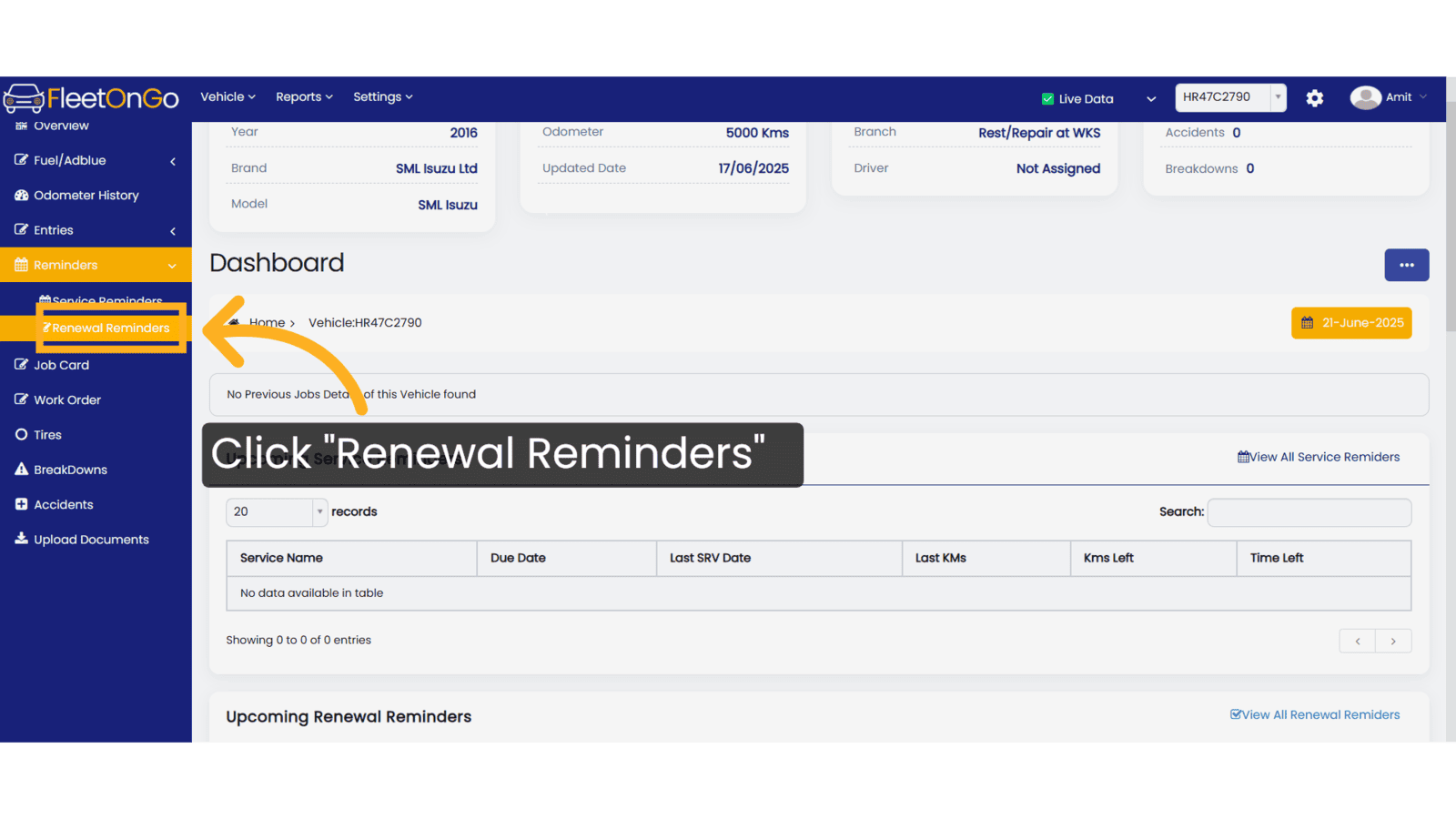Click the FleetOnGo logo
Viewport: 1456px width, 819px height.
91,97
